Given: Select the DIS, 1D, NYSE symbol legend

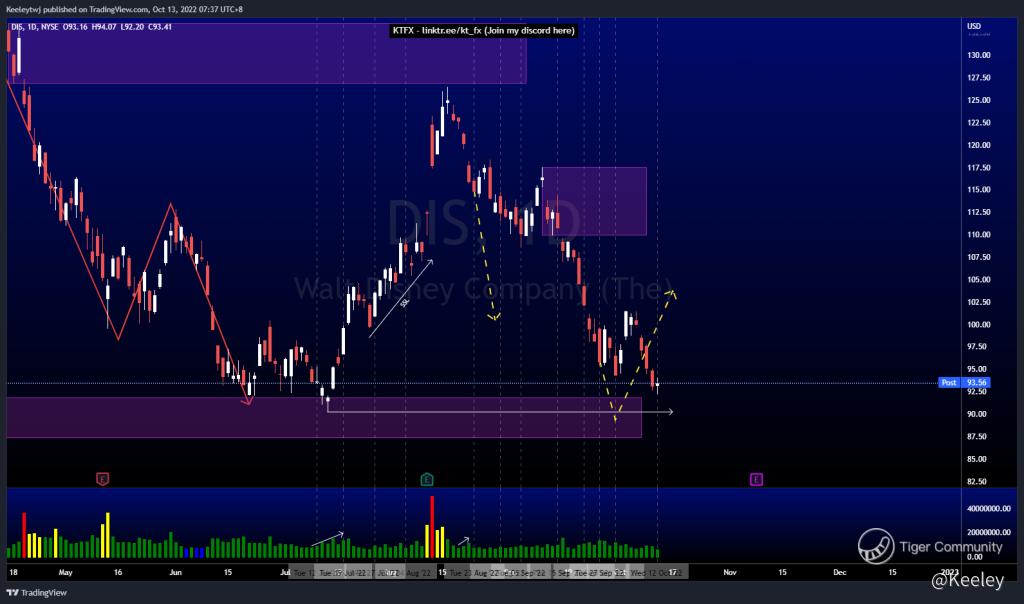Looking at the screenshot, I should (x=35, y=27).
